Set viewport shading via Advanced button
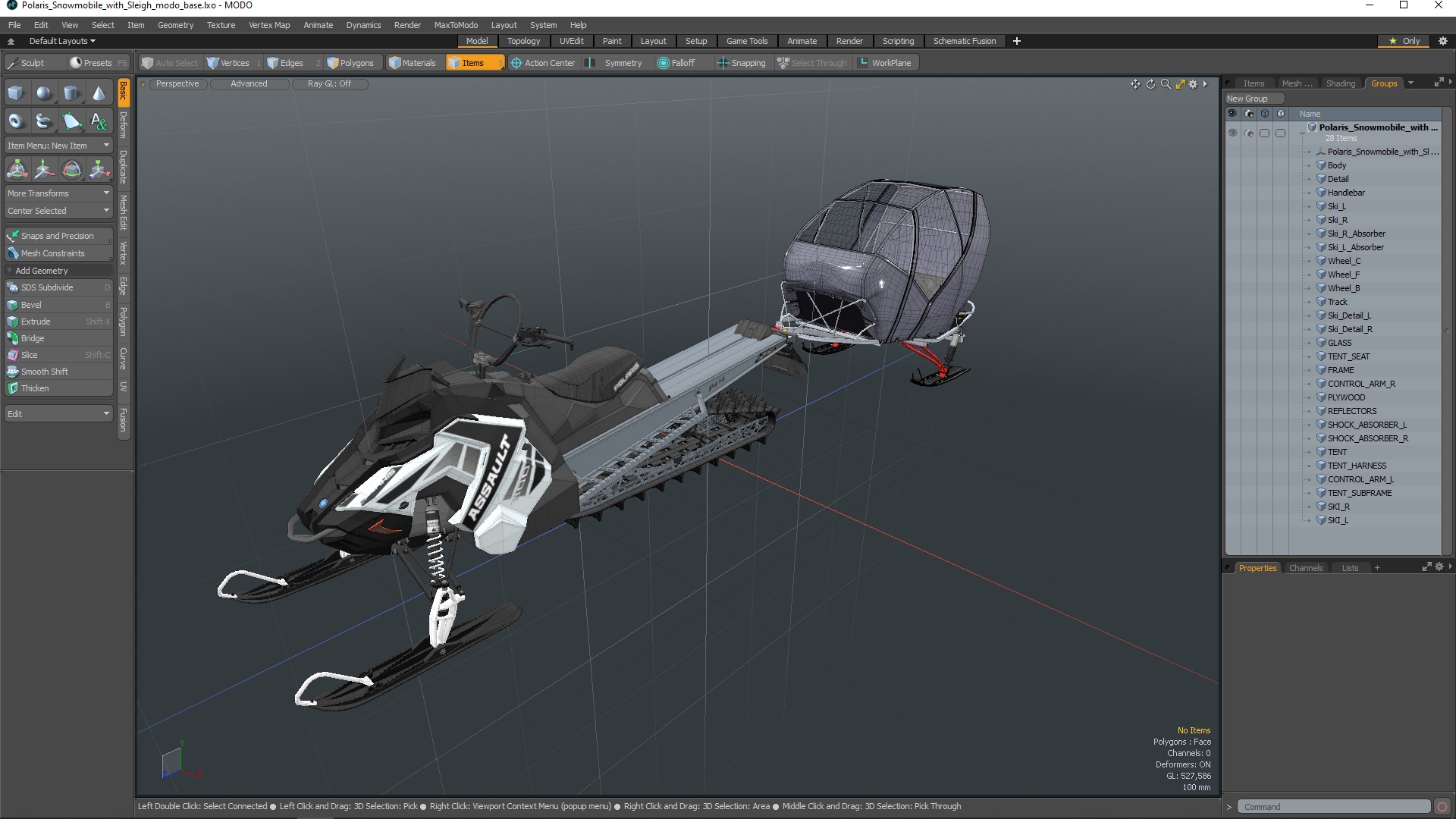 click(x=249, y=84)
